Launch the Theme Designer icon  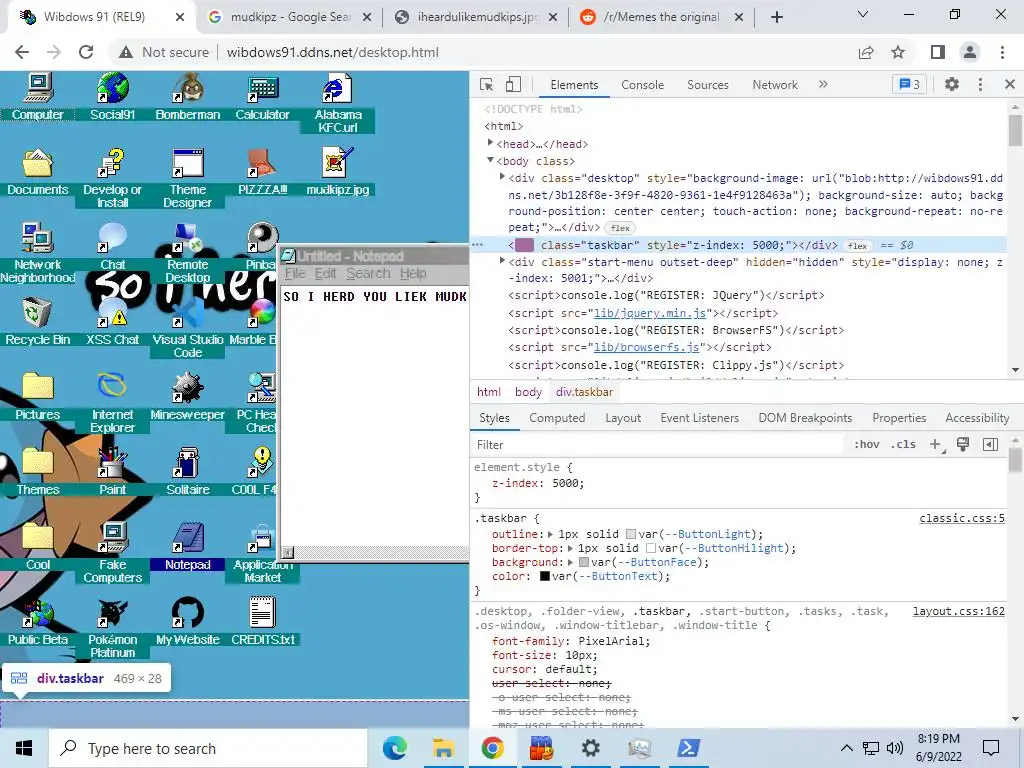coord(187,178)
